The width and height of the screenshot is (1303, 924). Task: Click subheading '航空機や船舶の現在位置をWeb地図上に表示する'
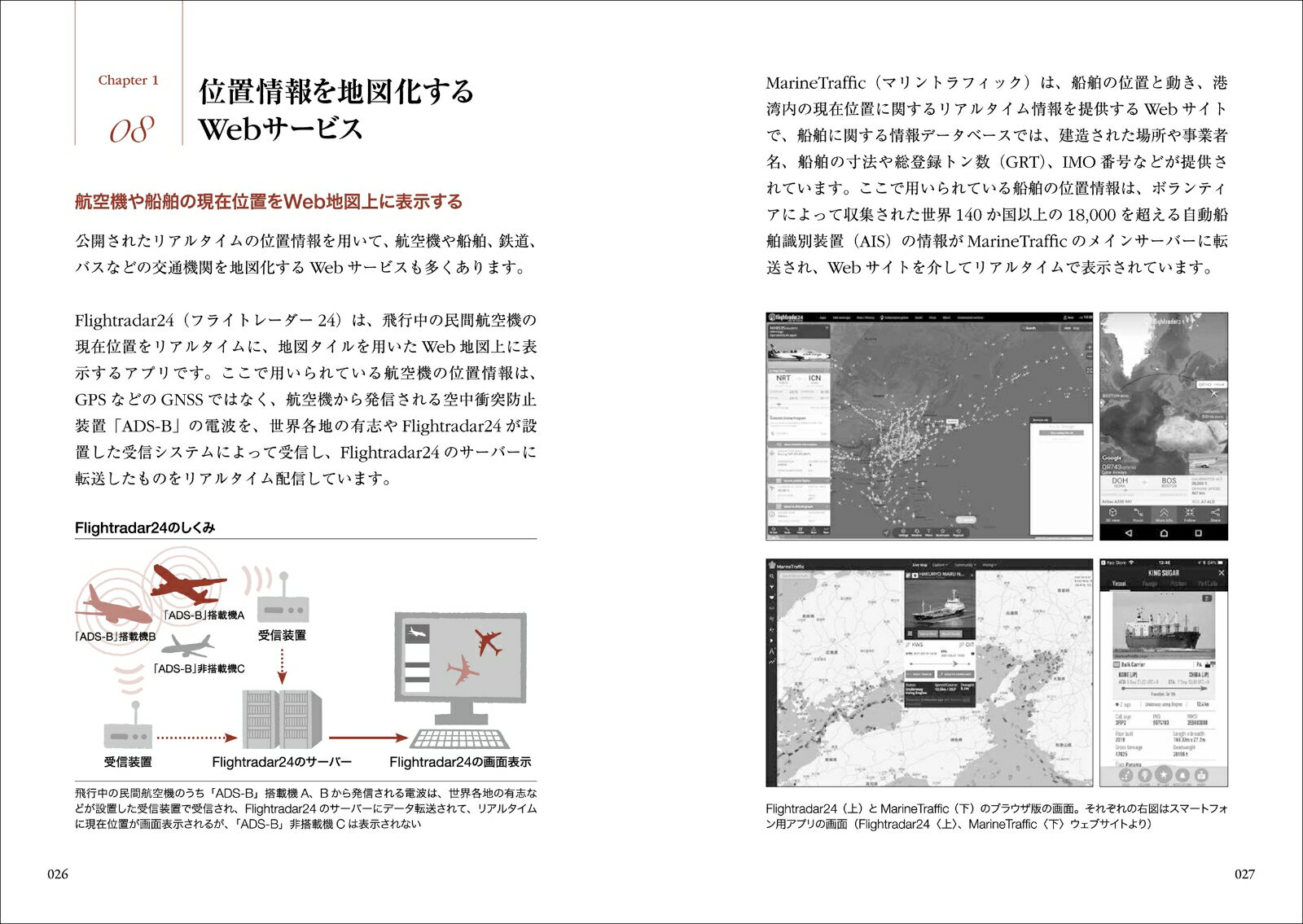(269, 202)
